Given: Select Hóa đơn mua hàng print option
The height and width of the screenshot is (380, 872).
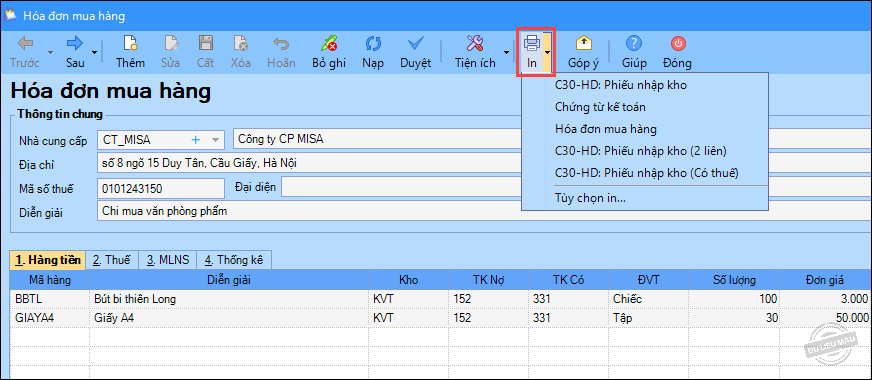Looking at the screenshot, I should coord(606,129).
